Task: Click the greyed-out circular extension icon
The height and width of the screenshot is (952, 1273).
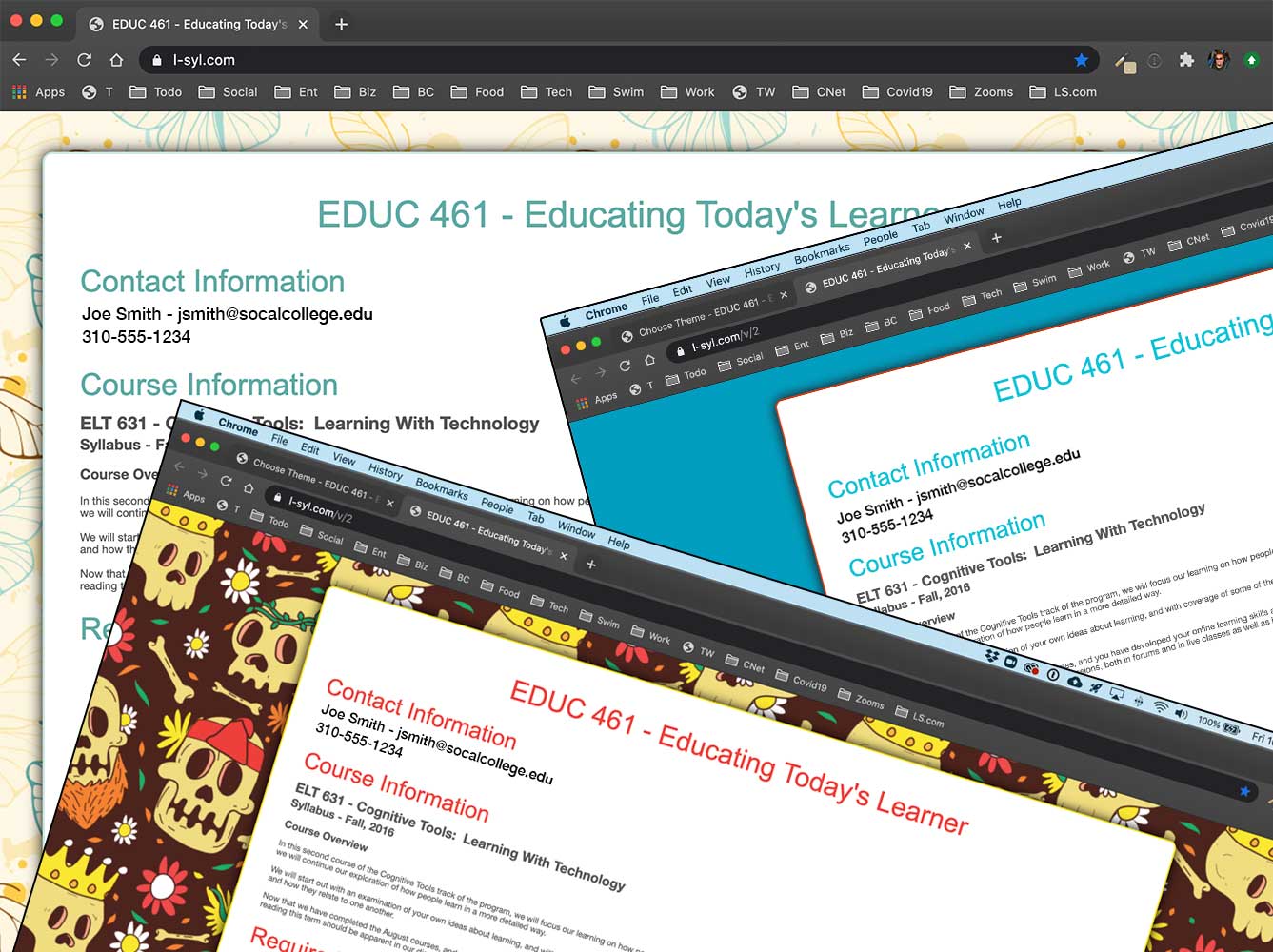Action: click(1154, 60)
